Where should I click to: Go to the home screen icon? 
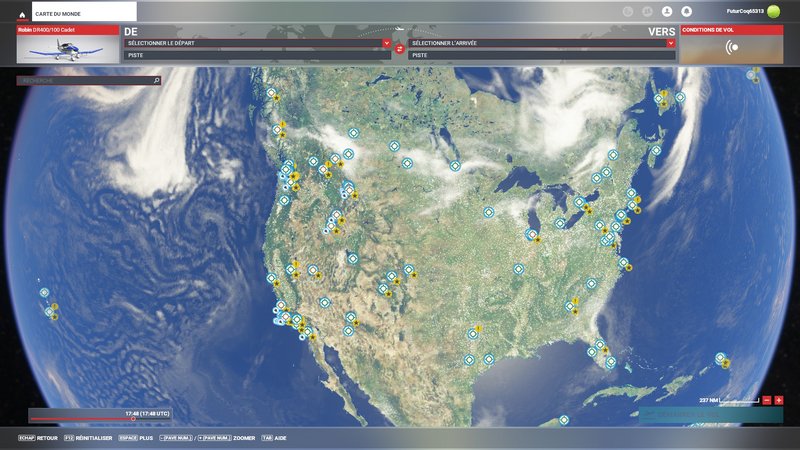(x=22, y=14)
